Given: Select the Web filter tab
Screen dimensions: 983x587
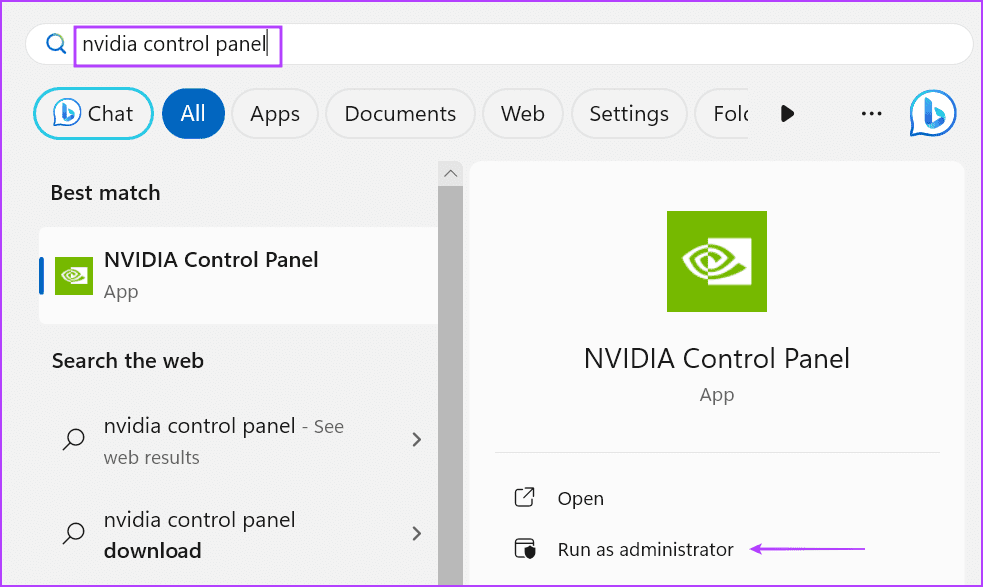Looking at the screenshot, I should click(522, 113).
